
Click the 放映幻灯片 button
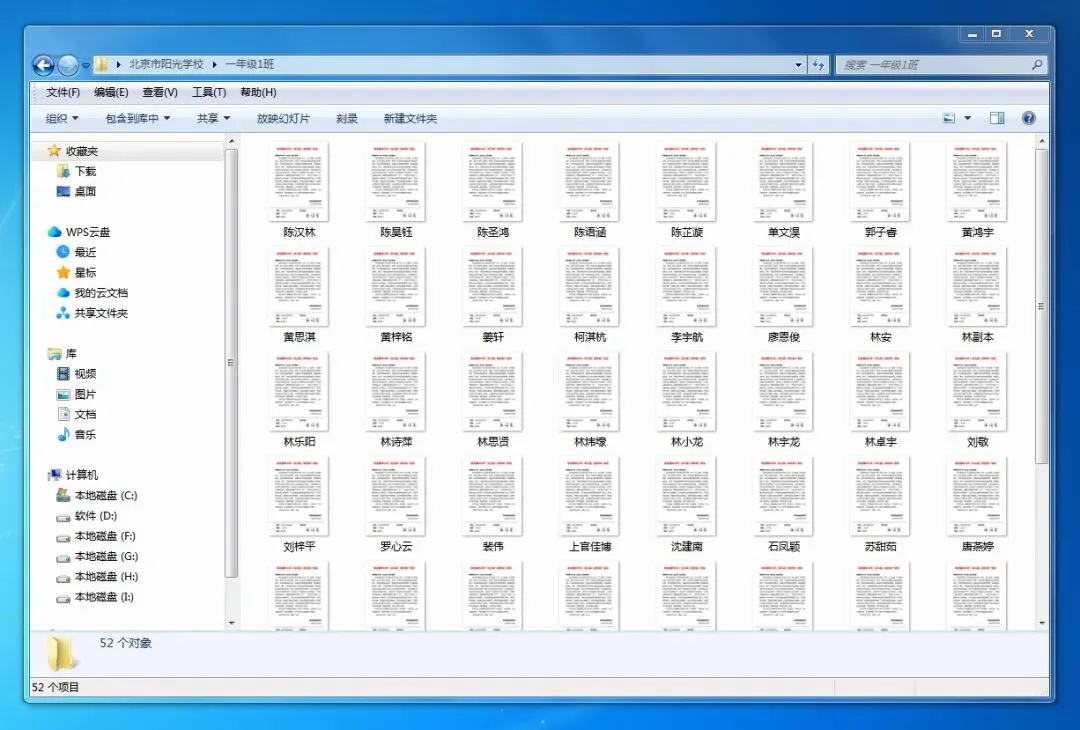(x=283, y=118)
